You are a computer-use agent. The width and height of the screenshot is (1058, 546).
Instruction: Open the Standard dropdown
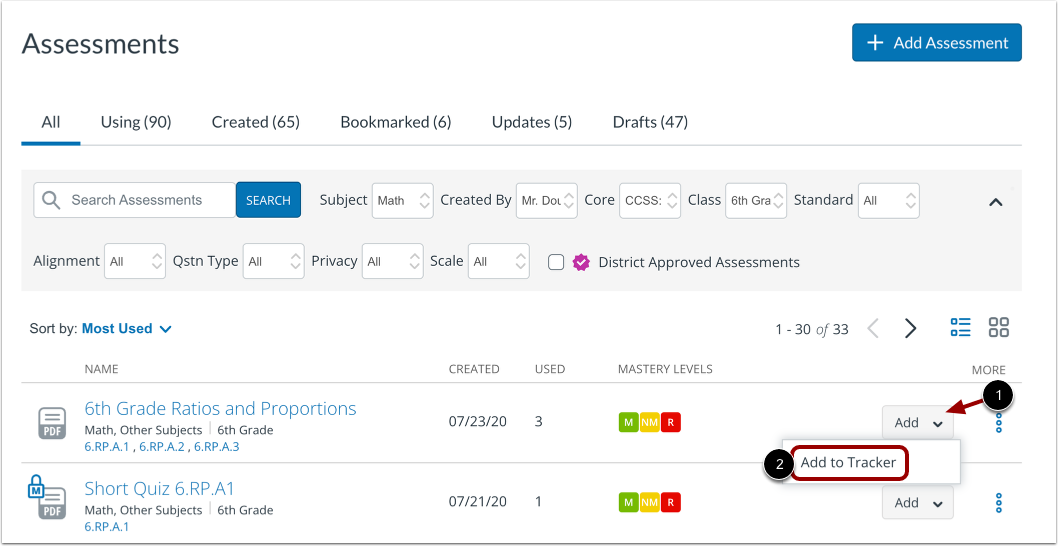(x=889, y=200)
